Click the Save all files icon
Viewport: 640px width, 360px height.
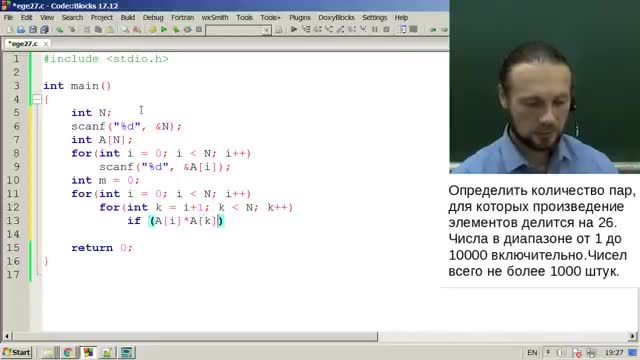[44, 29]
